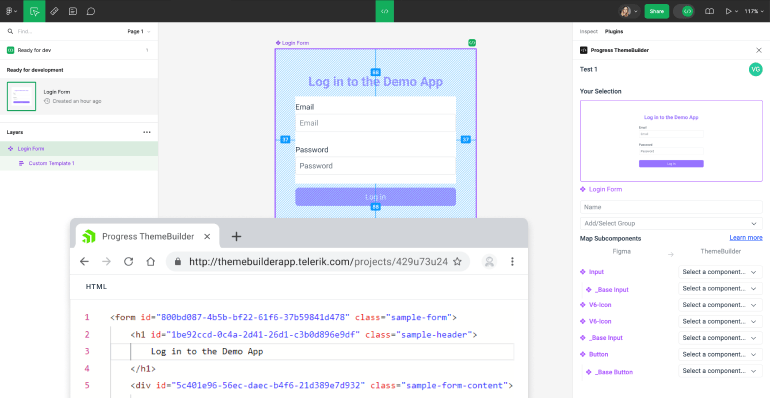The image size is (770, 399).
Task: Toggle Dev Mode switch beside Share
Action: point(684,11)
